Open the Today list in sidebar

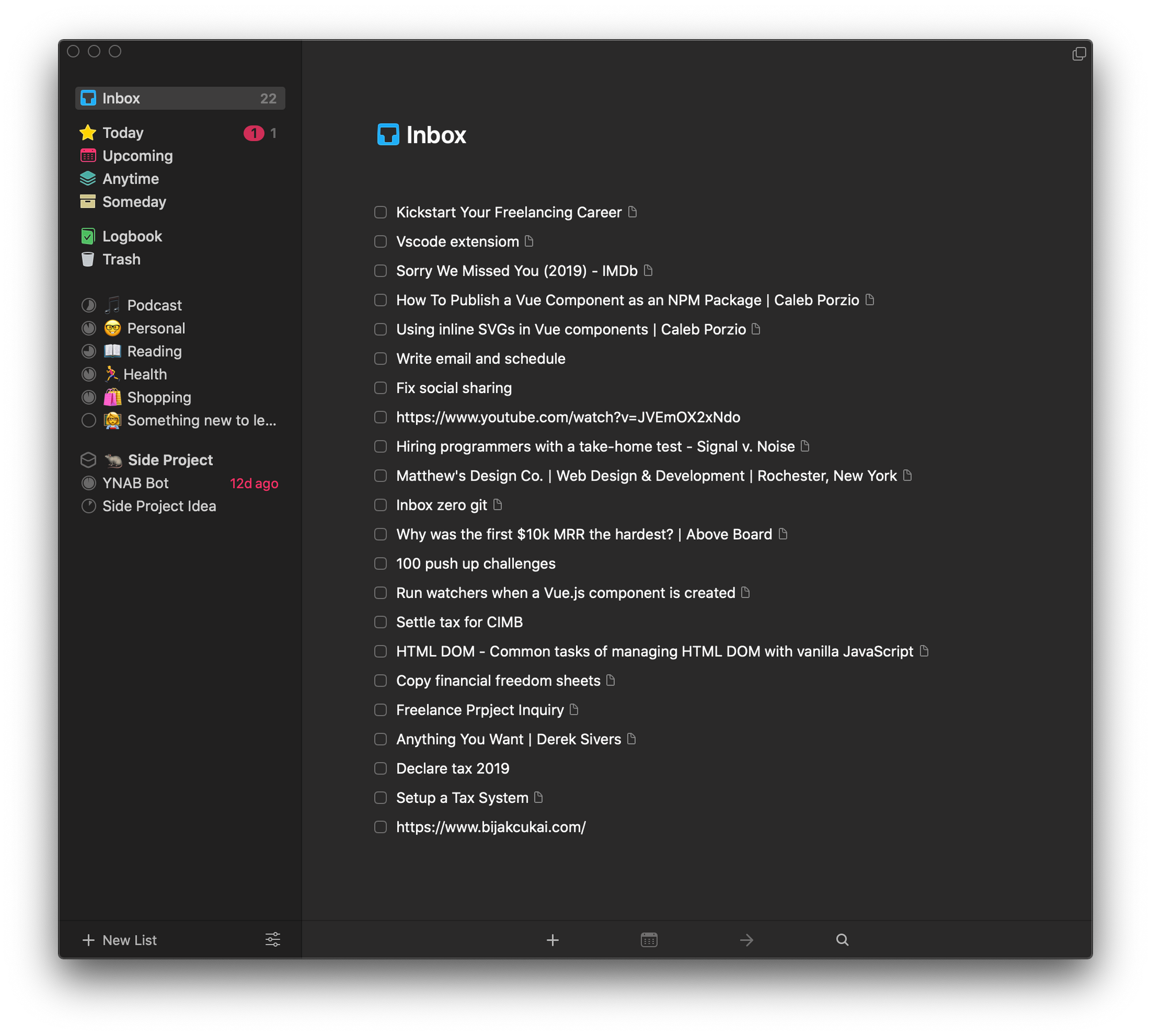click(x=123, y=133)
